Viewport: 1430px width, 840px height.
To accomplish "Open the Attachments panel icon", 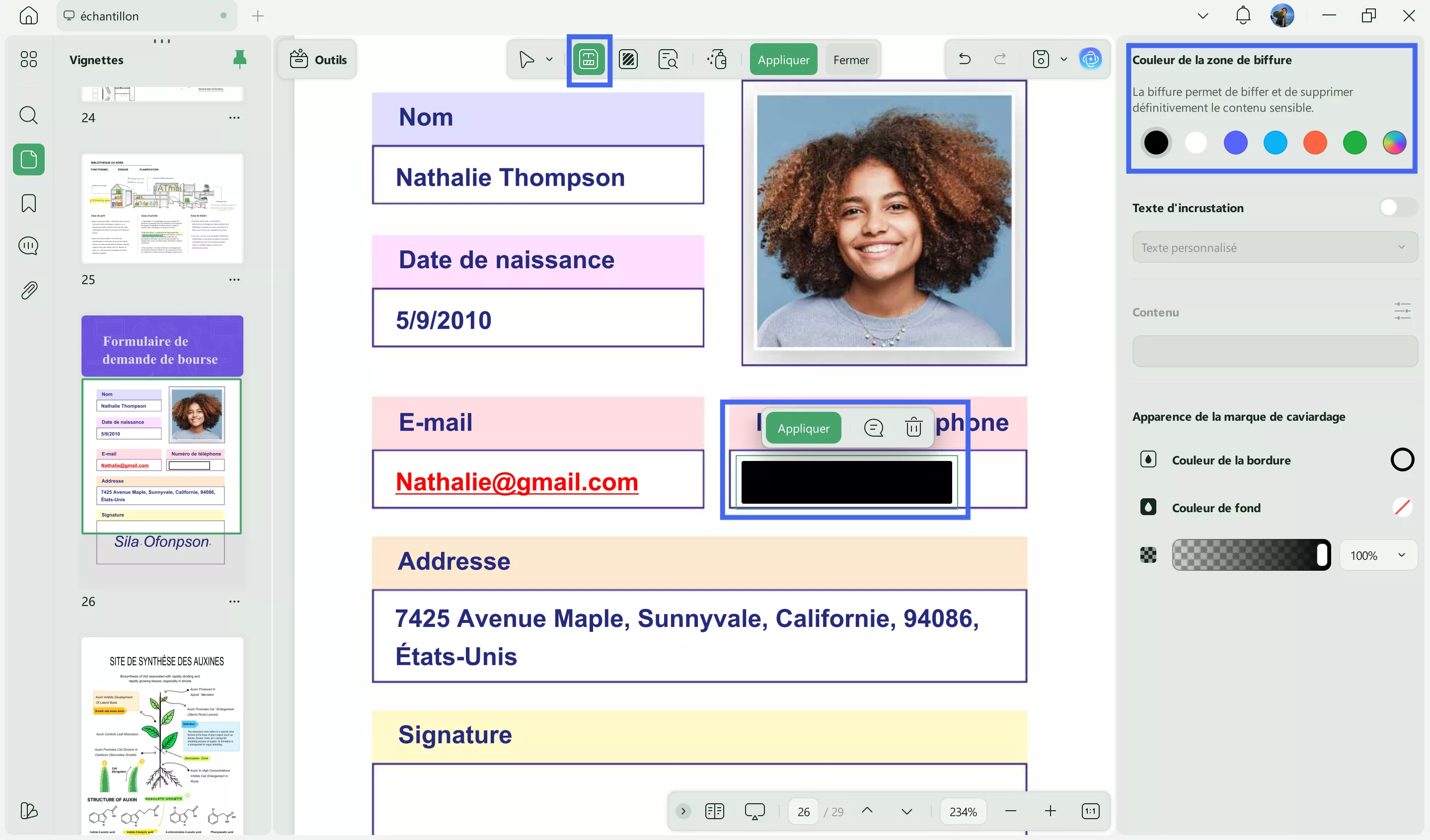I will click(28, 290).
